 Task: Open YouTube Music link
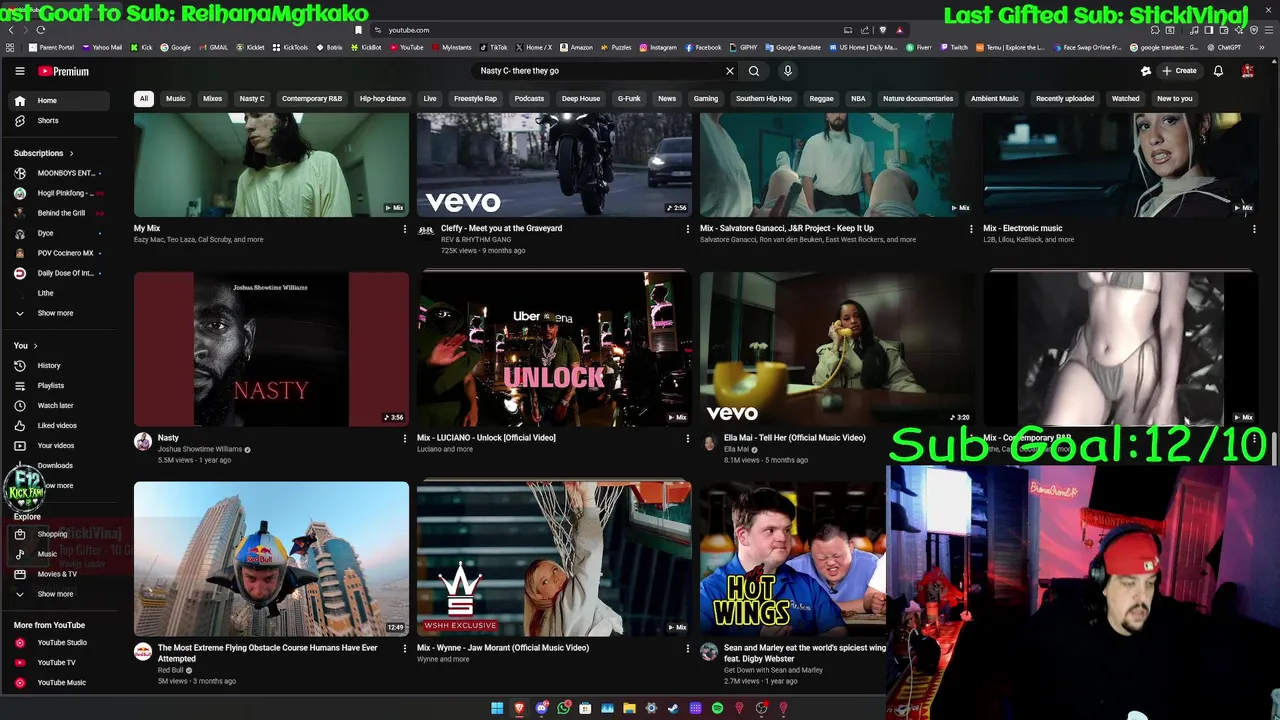point(60,682)
